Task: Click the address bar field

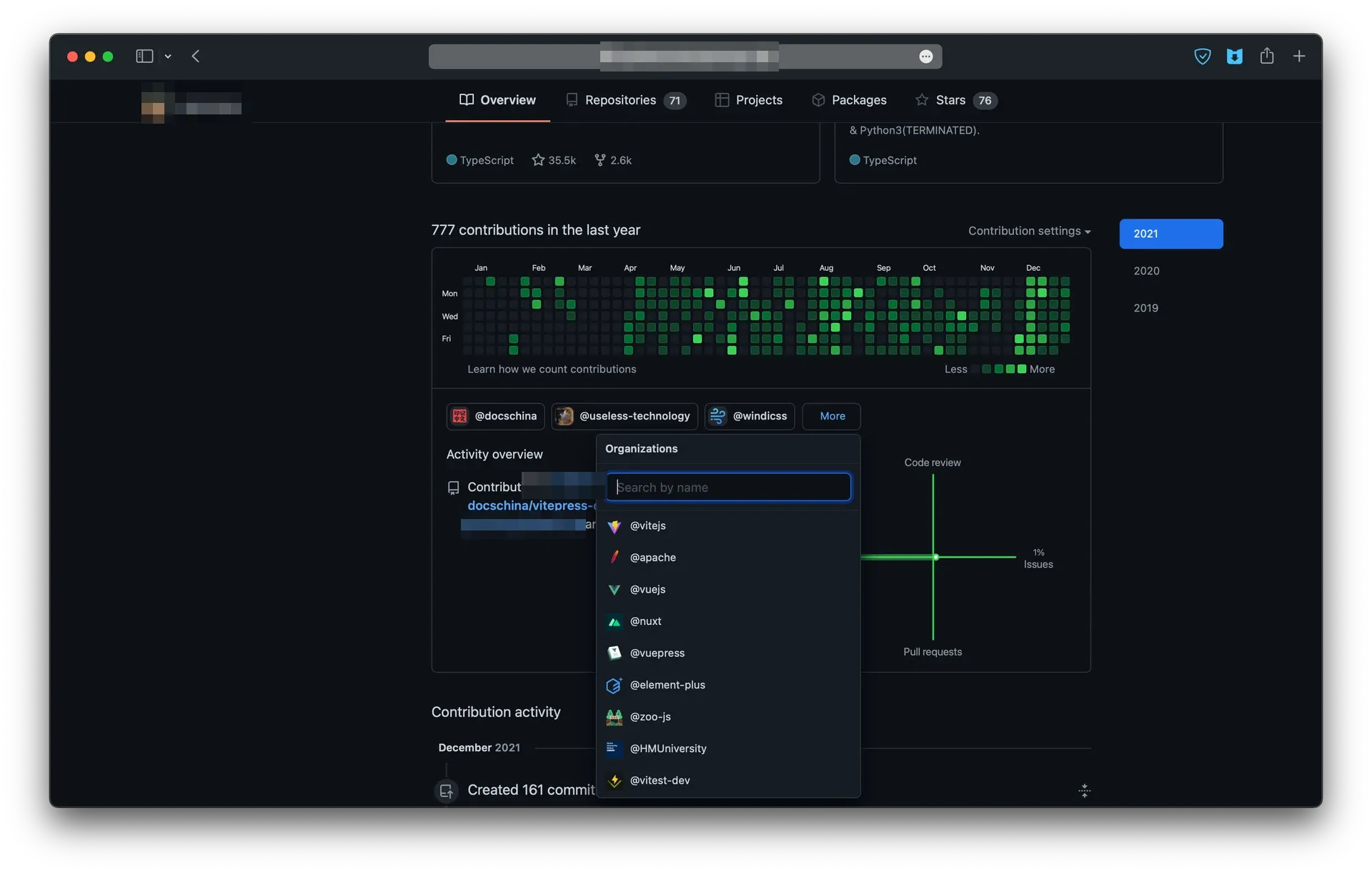Action: pos(685,56)
